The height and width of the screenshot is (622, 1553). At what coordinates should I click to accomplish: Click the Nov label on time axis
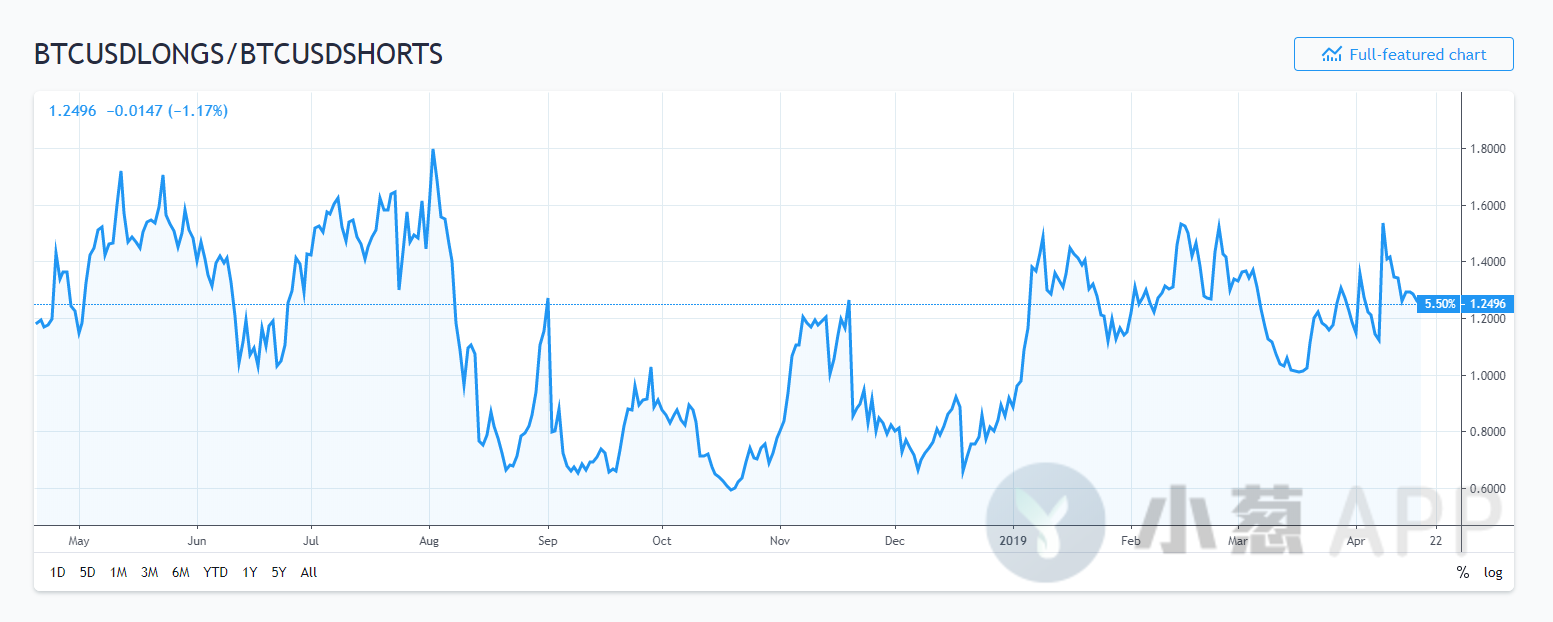780,541
